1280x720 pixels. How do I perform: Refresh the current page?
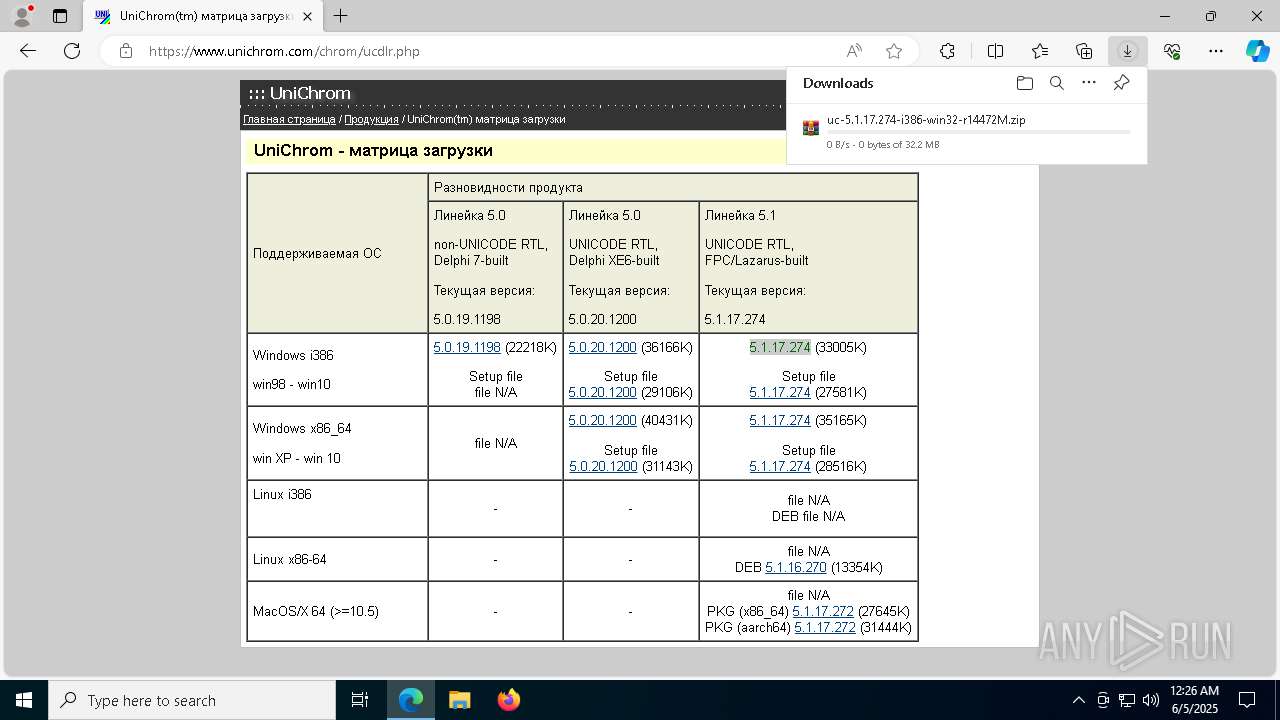72,51
